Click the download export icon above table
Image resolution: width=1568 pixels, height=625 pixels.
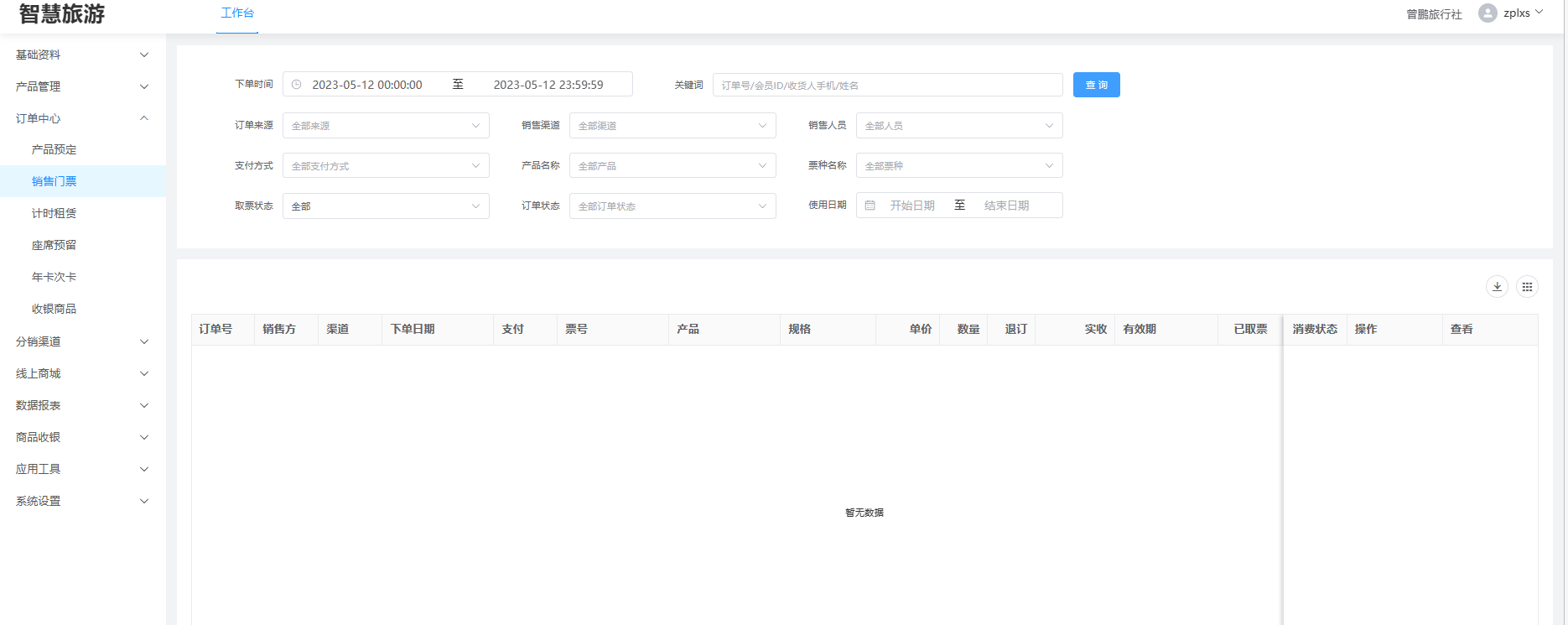pos(1497,287)
